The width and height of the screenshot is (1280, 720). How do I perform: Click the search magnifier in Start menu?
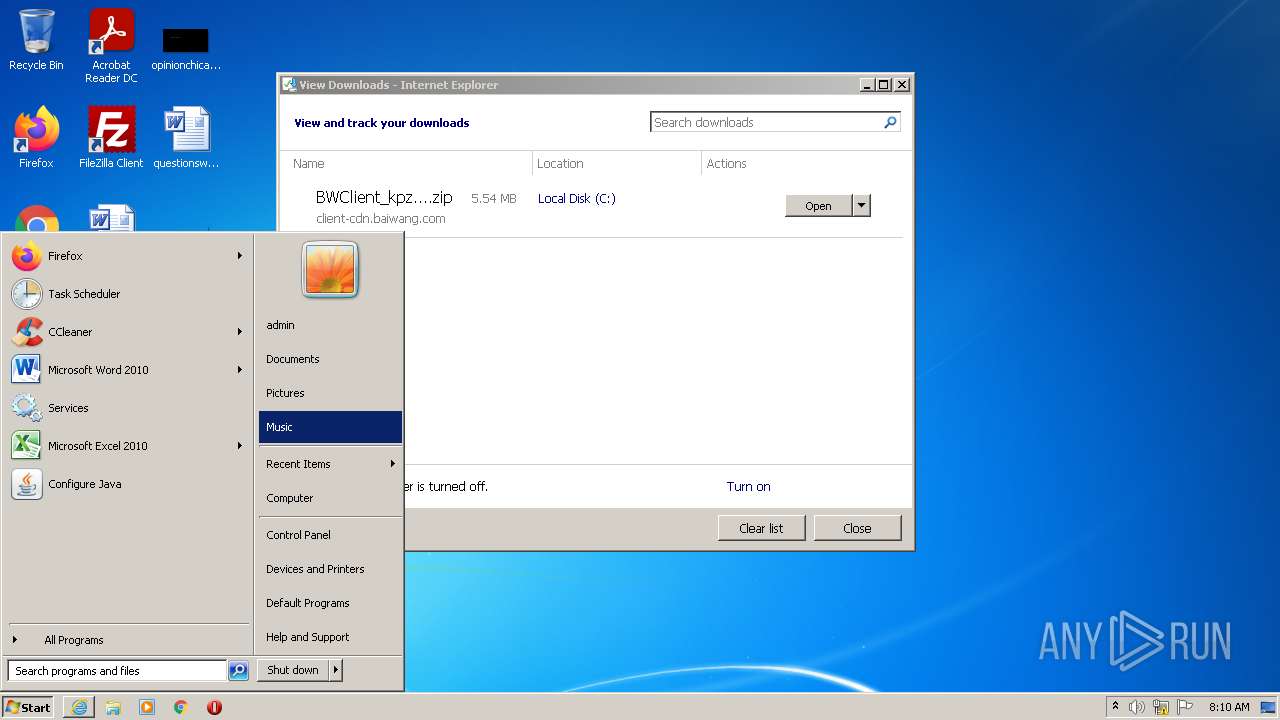tap(238, 671)
